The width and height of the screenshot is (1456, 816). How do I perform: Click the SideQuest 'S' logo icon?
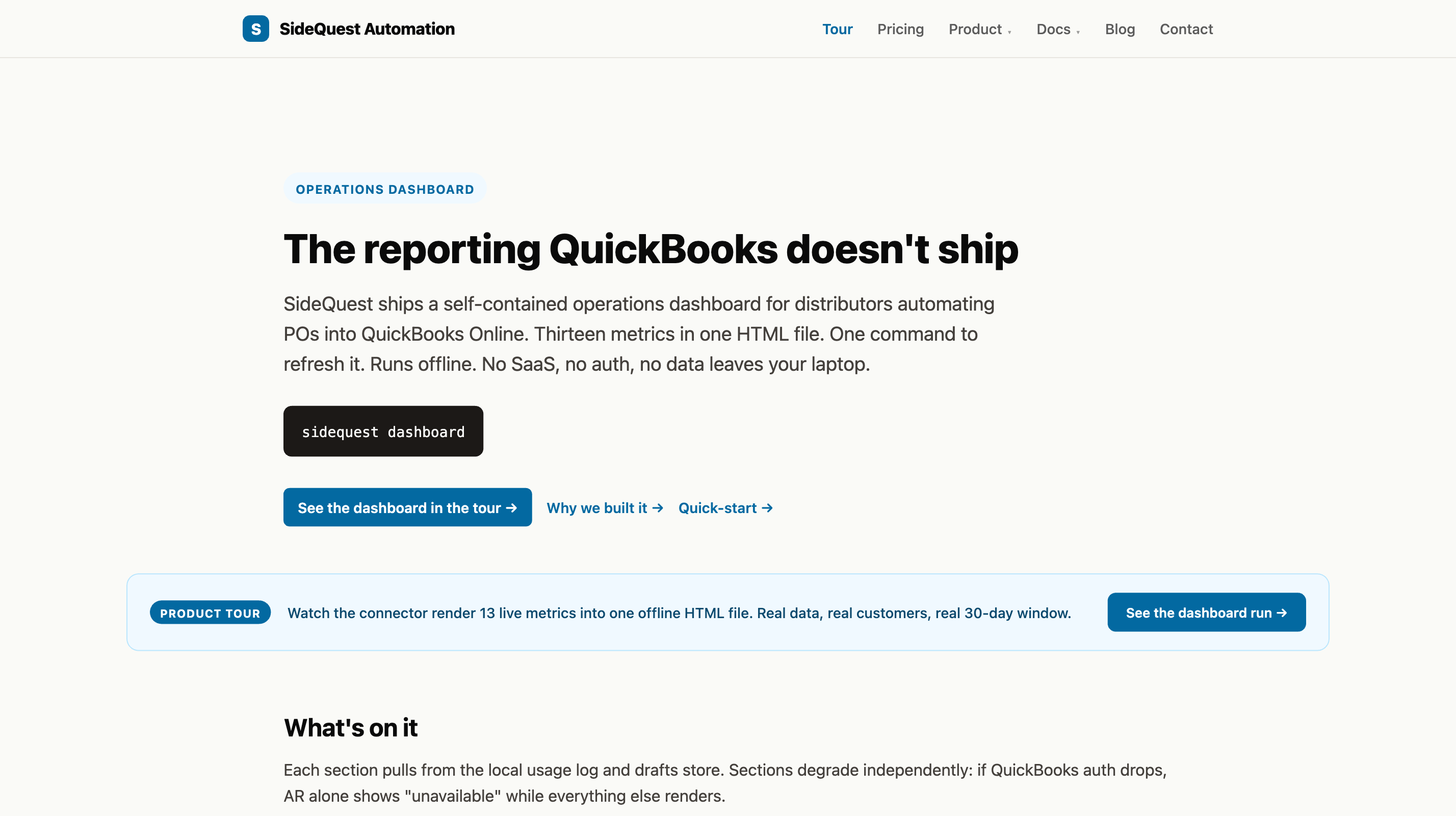click(255, 29)
